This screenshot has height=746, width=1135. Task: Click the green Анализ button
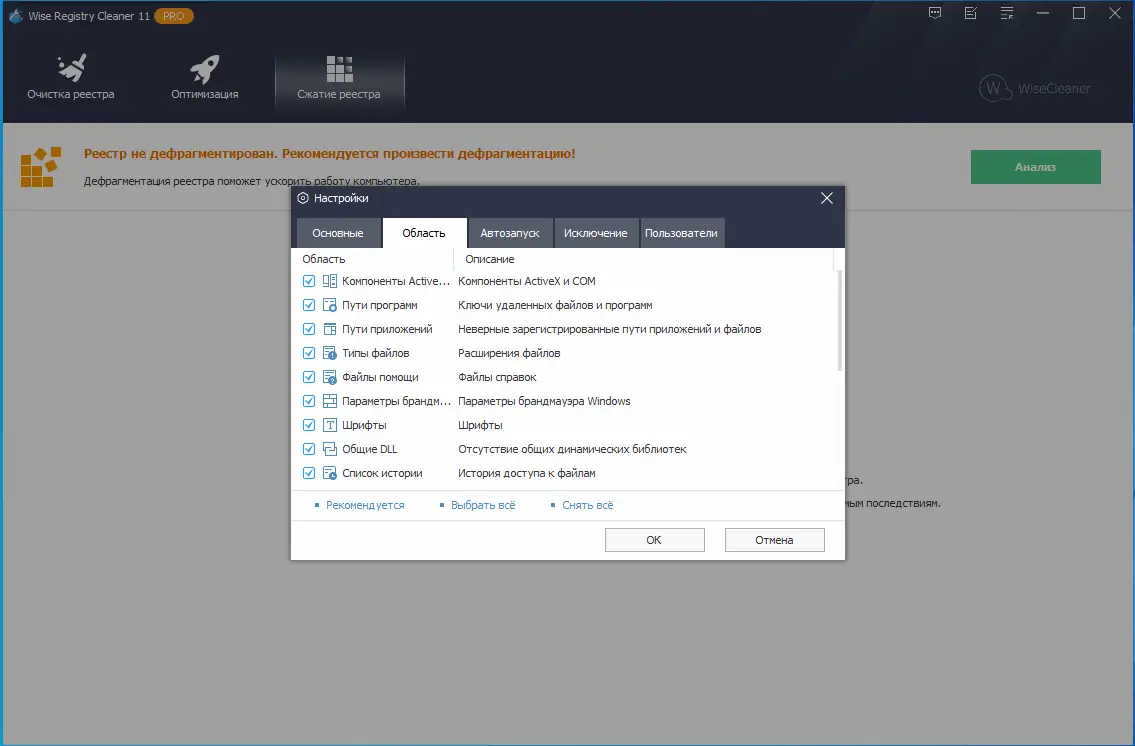coord(1036,167)
